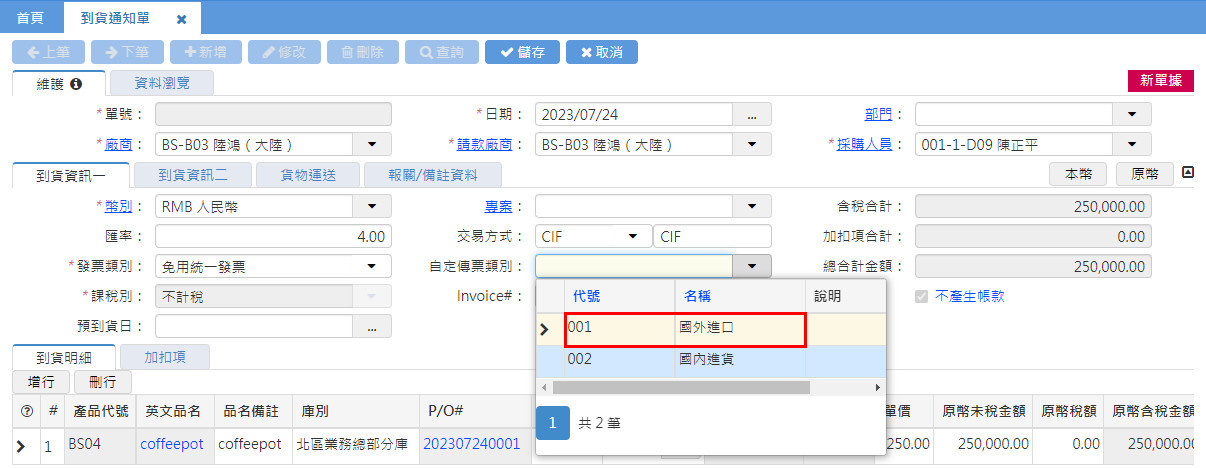Open the coffeepot link in 英文品名 column

pyautogui.click(x=171, y=443)
